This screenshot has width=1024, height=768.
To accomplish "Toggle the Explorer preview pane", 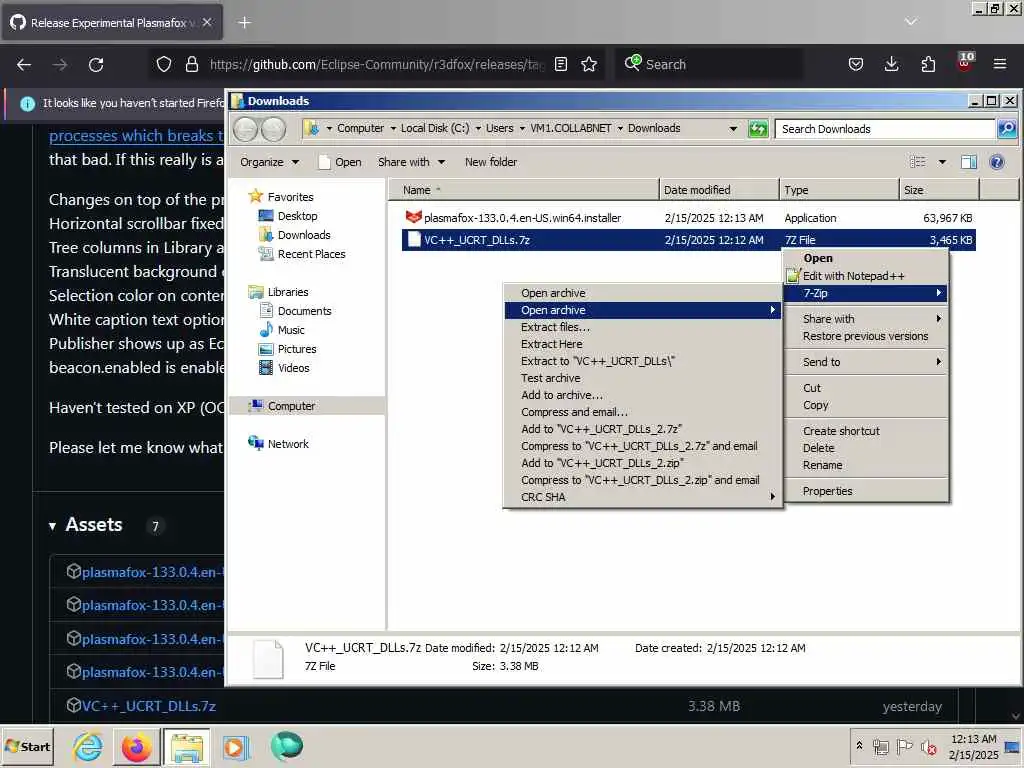I will [969, 162].
